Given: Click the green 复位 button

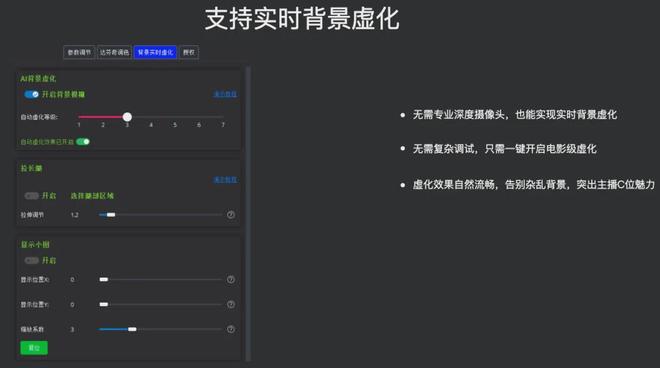Looking at the screenshot, I should 34,348.
